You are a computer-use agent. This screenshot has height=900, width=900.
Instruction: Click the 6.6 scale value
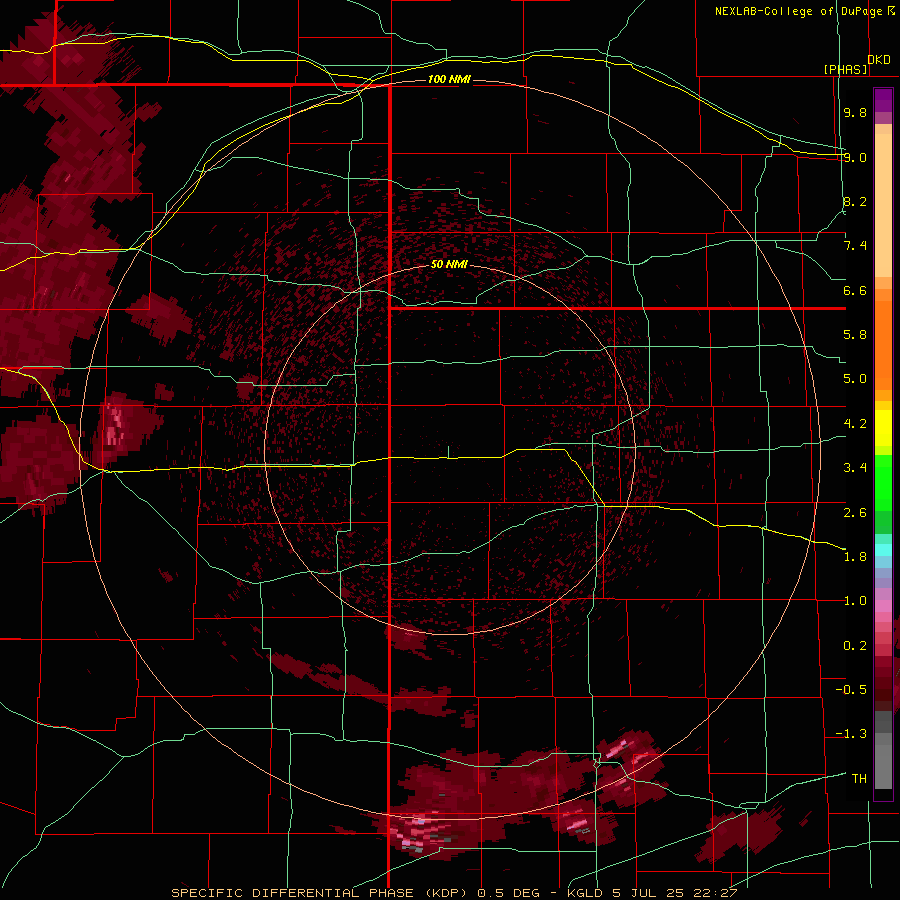(x=855, y=290)
